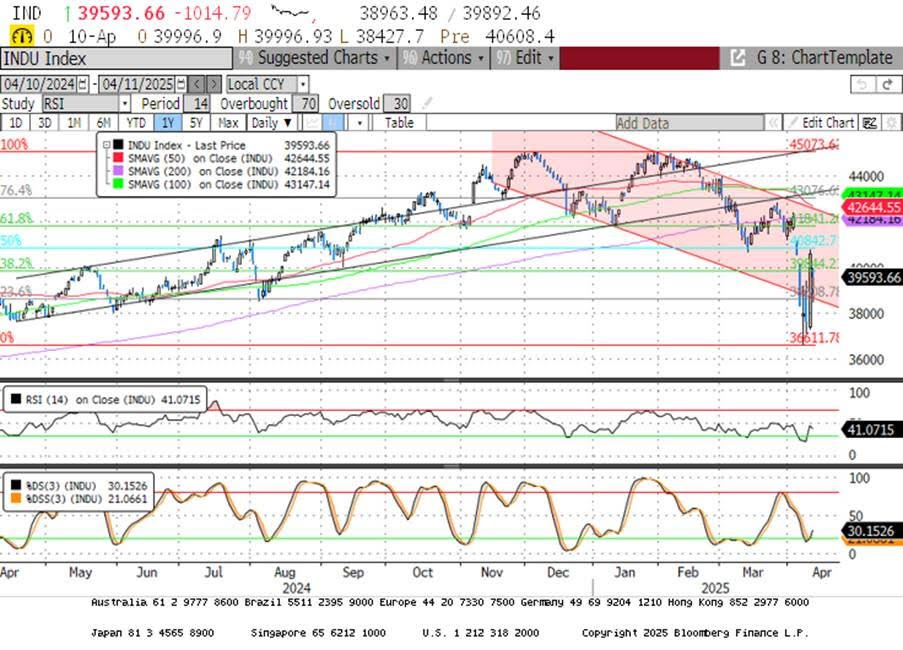Switch to the 5Y range tab
This screenshot has height=650, width=903.
196,123
